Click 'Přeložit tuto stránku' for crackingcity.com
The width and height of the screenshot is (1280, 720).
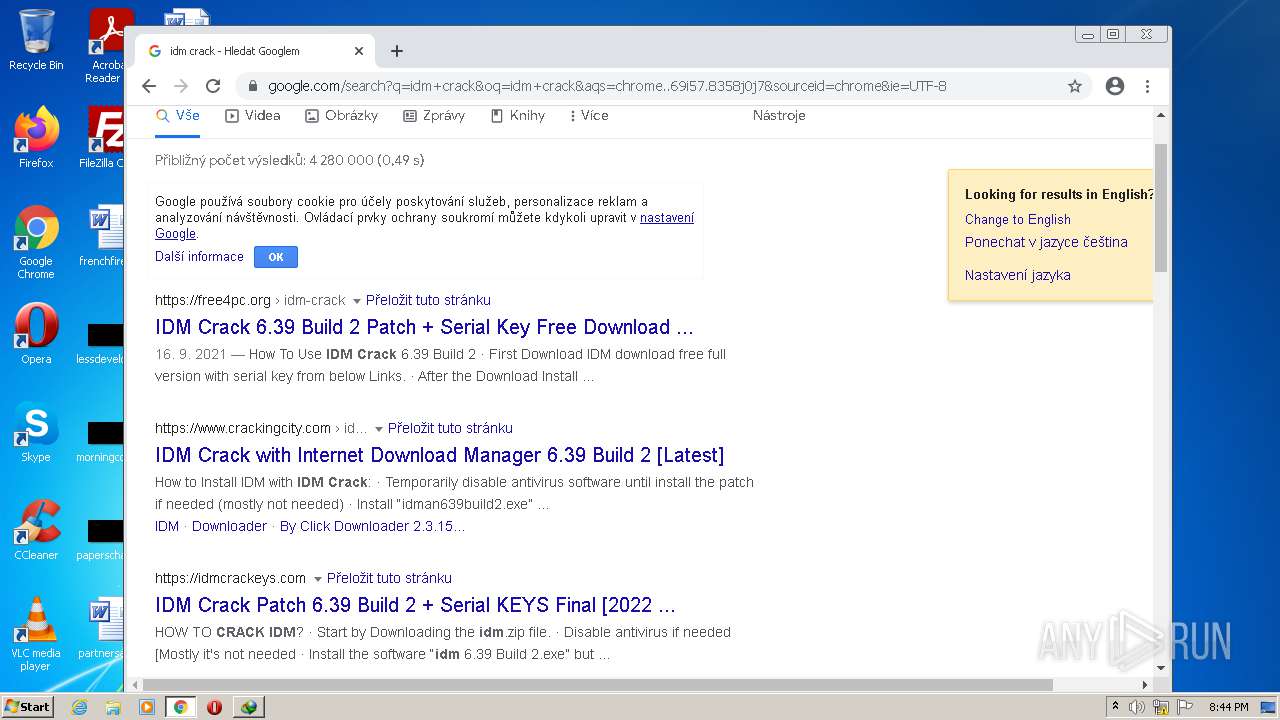450,428
